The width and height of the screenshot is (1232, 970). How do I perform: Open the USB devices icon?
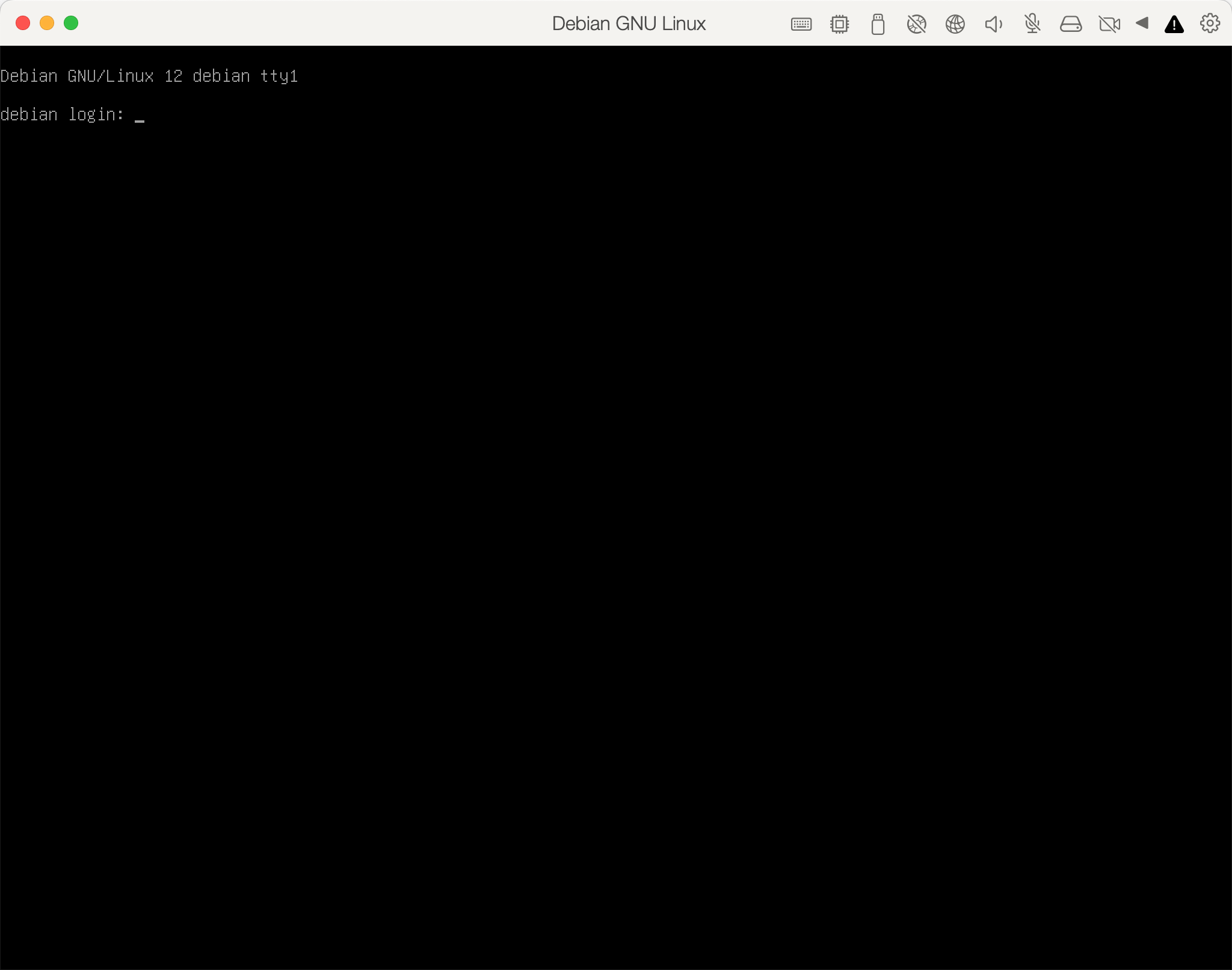tap(878, 24)
